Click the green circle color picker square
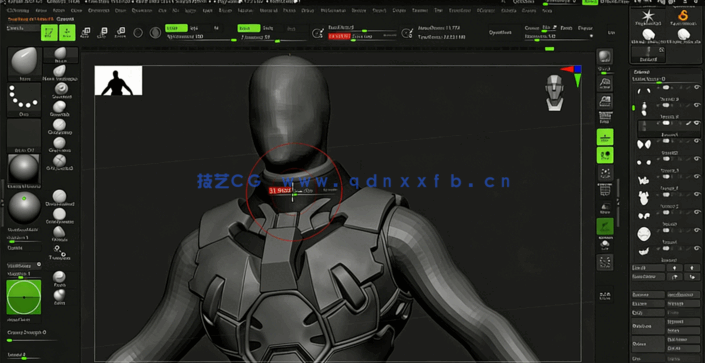This screenshot has height=363, width=705. (24, 297)
